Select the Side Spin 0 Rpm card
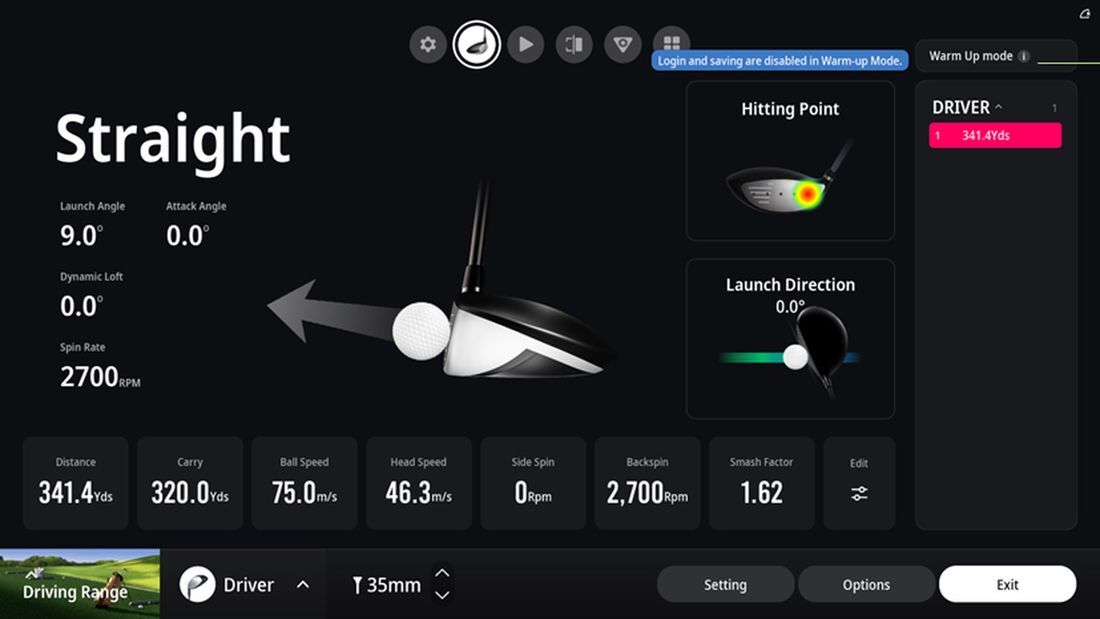 [533, 483]
